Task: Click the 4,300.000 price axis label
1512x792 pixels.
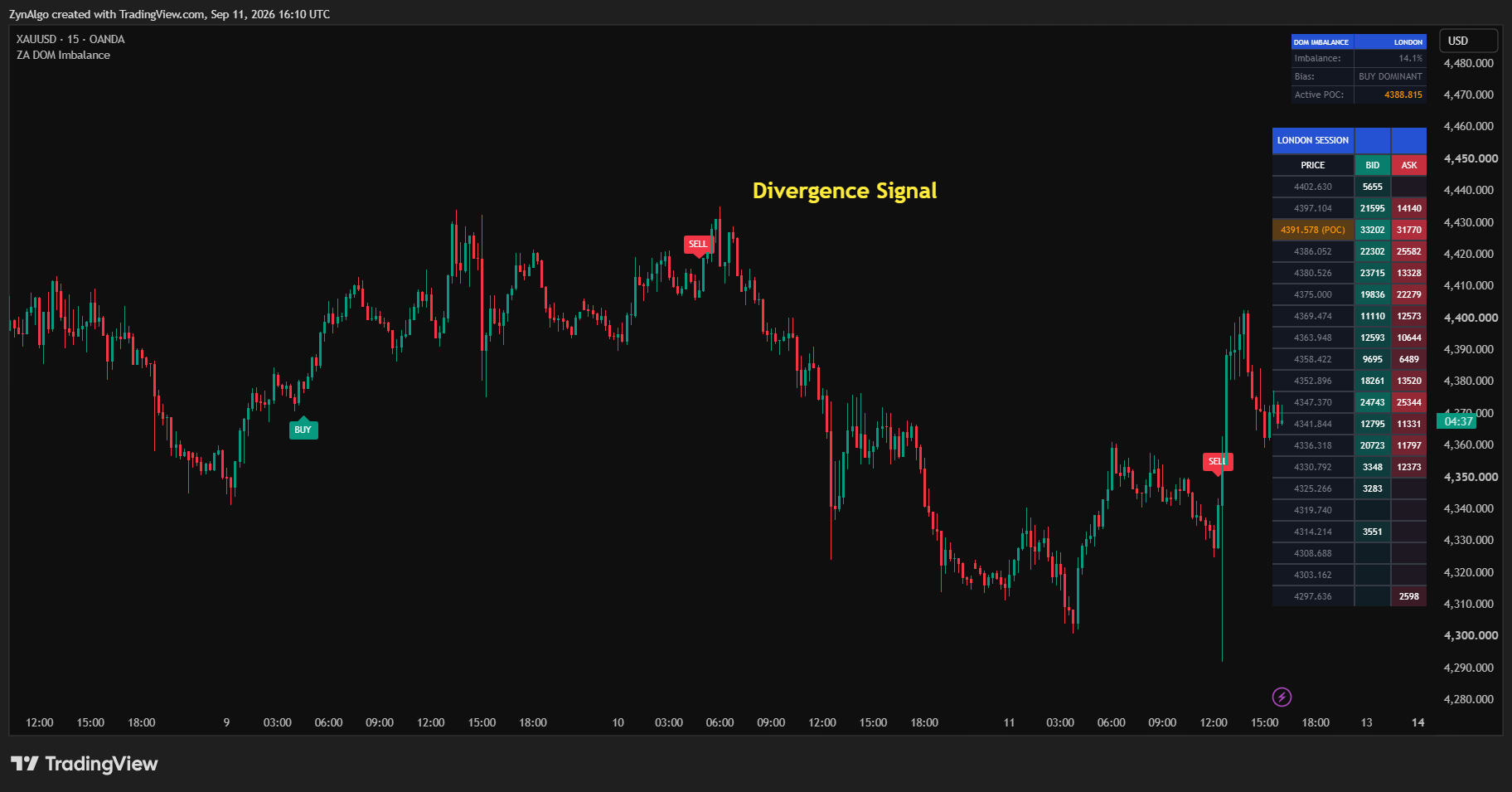Action: pyautogui.click(x=1471, y=635)
